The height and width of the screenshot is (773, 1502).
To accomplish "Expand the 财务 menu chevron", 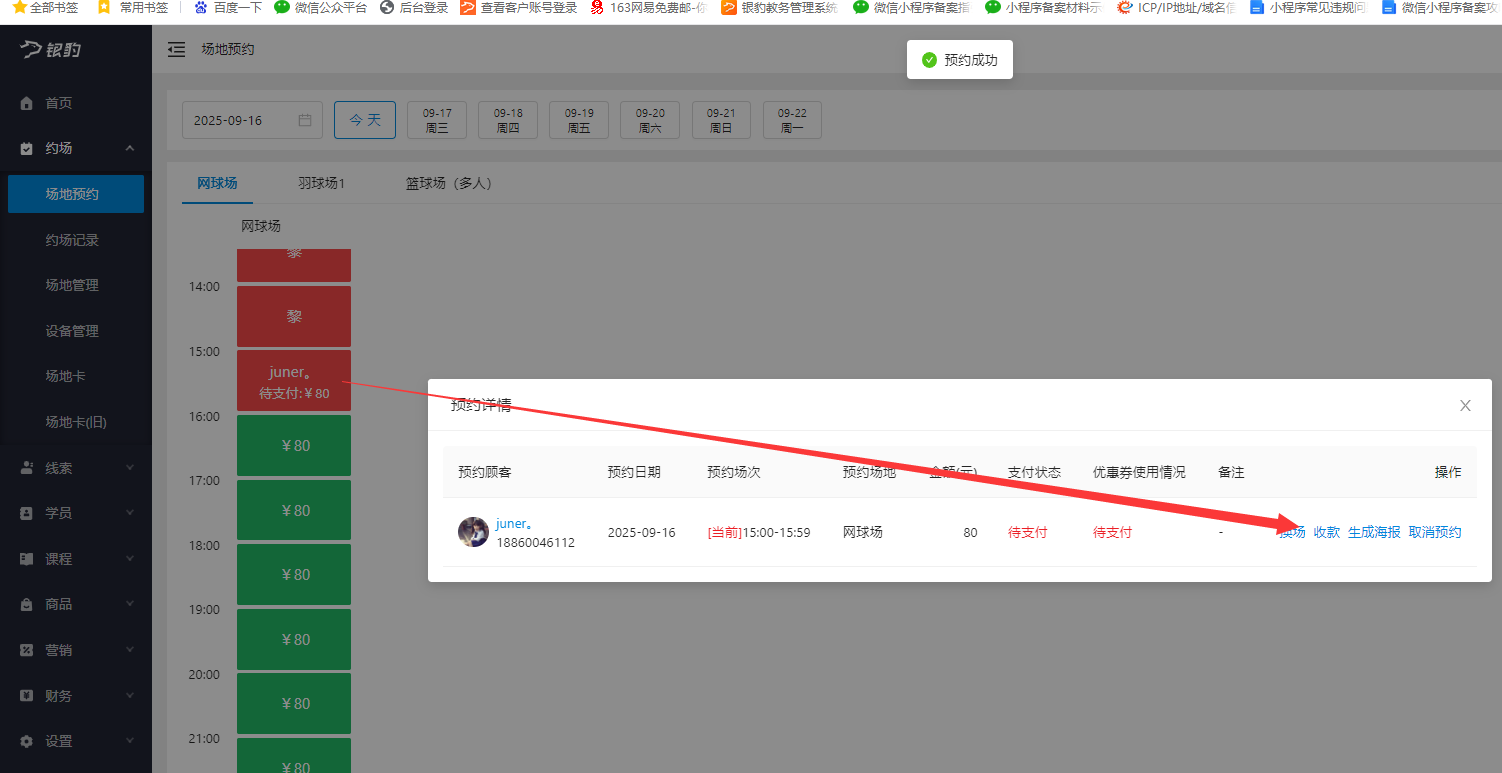I will [129, 695].
